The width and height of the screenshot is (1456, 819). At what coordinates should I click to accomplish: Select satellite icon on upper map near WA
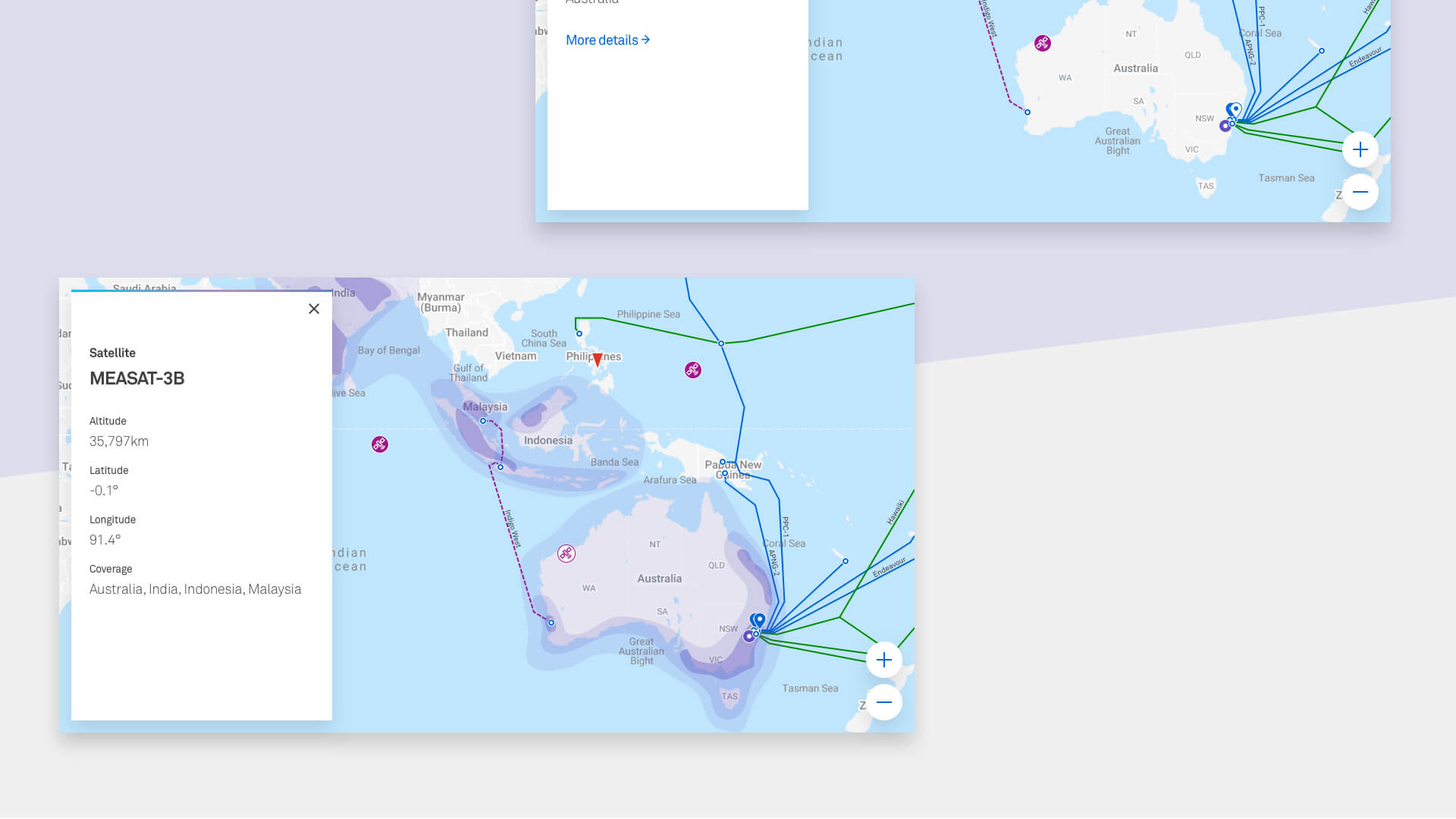point(1043,43)
